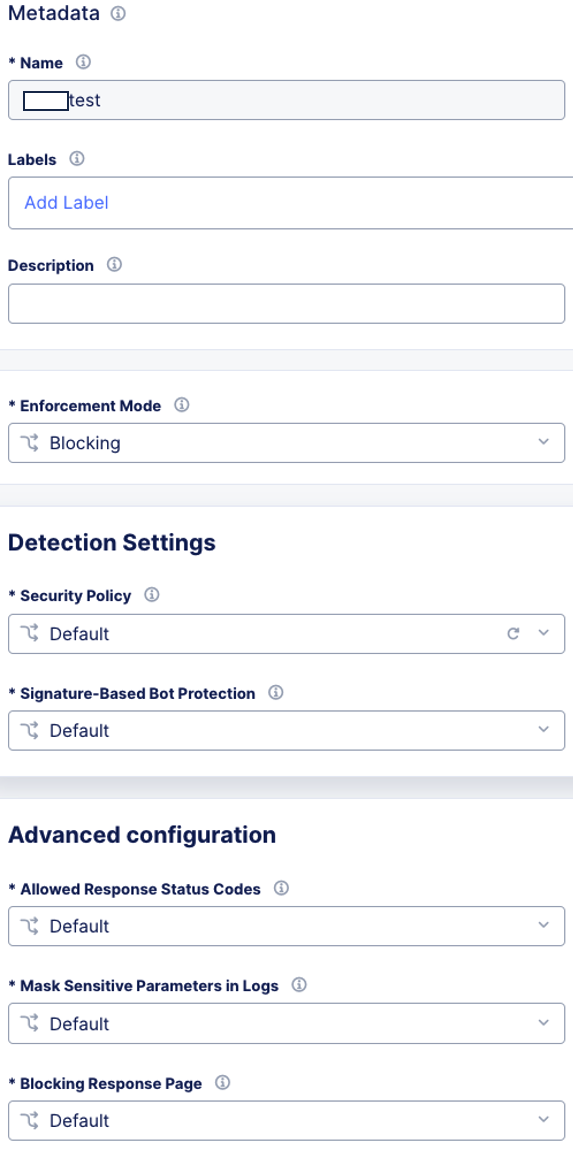Click the Name input field

(286, 100)
